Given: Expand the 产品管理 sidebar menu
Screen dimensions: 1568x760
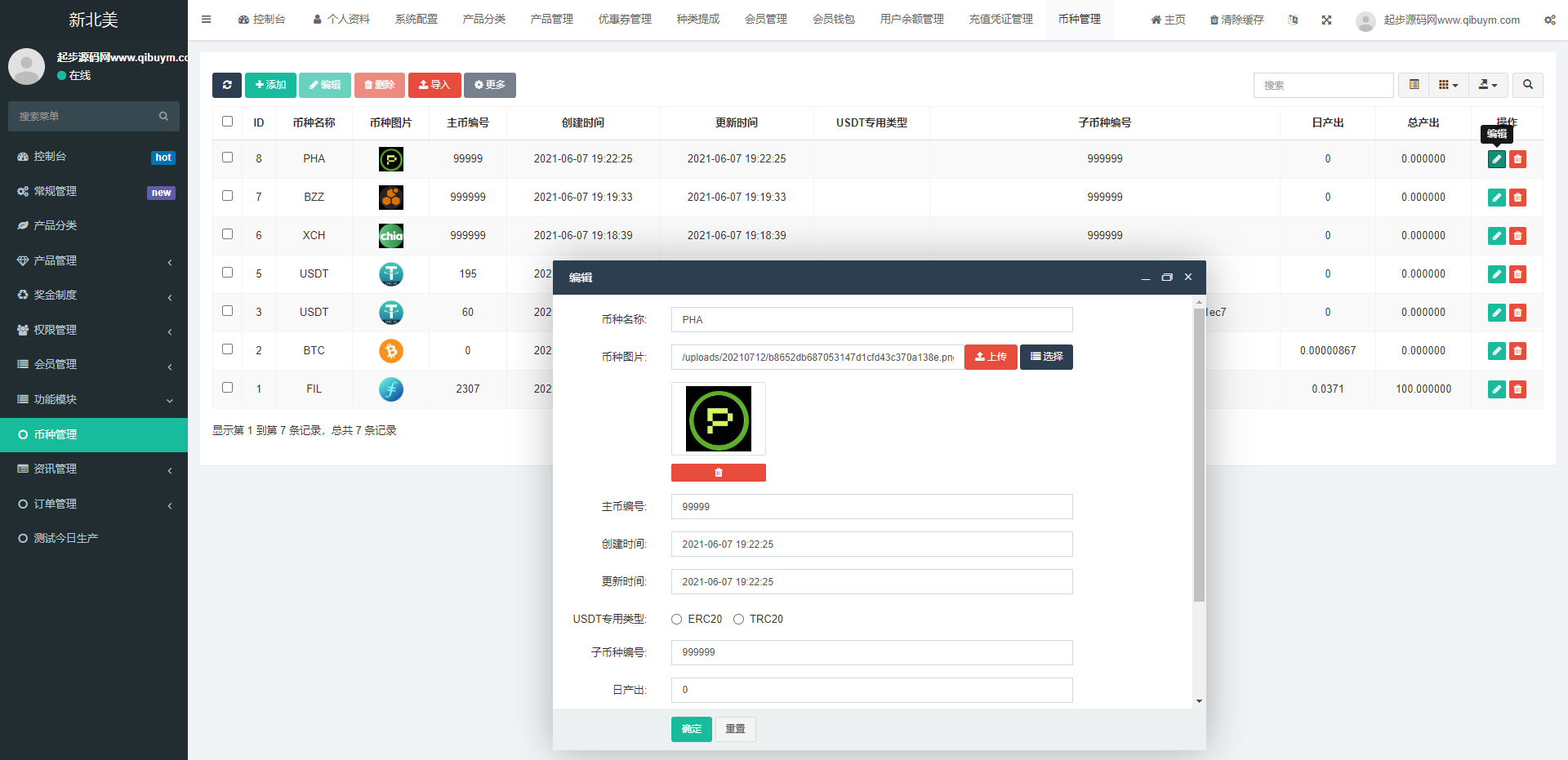Looking at the screenshot, I should click(x=94, y=260).
